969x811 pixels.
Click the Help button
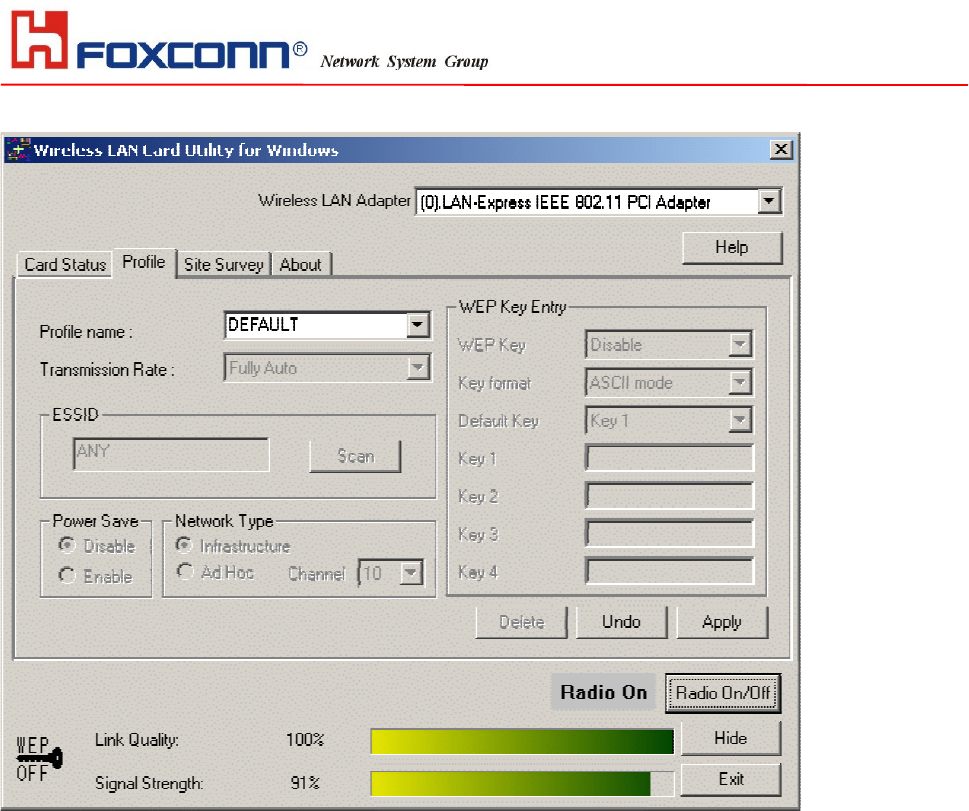(732, 247)
